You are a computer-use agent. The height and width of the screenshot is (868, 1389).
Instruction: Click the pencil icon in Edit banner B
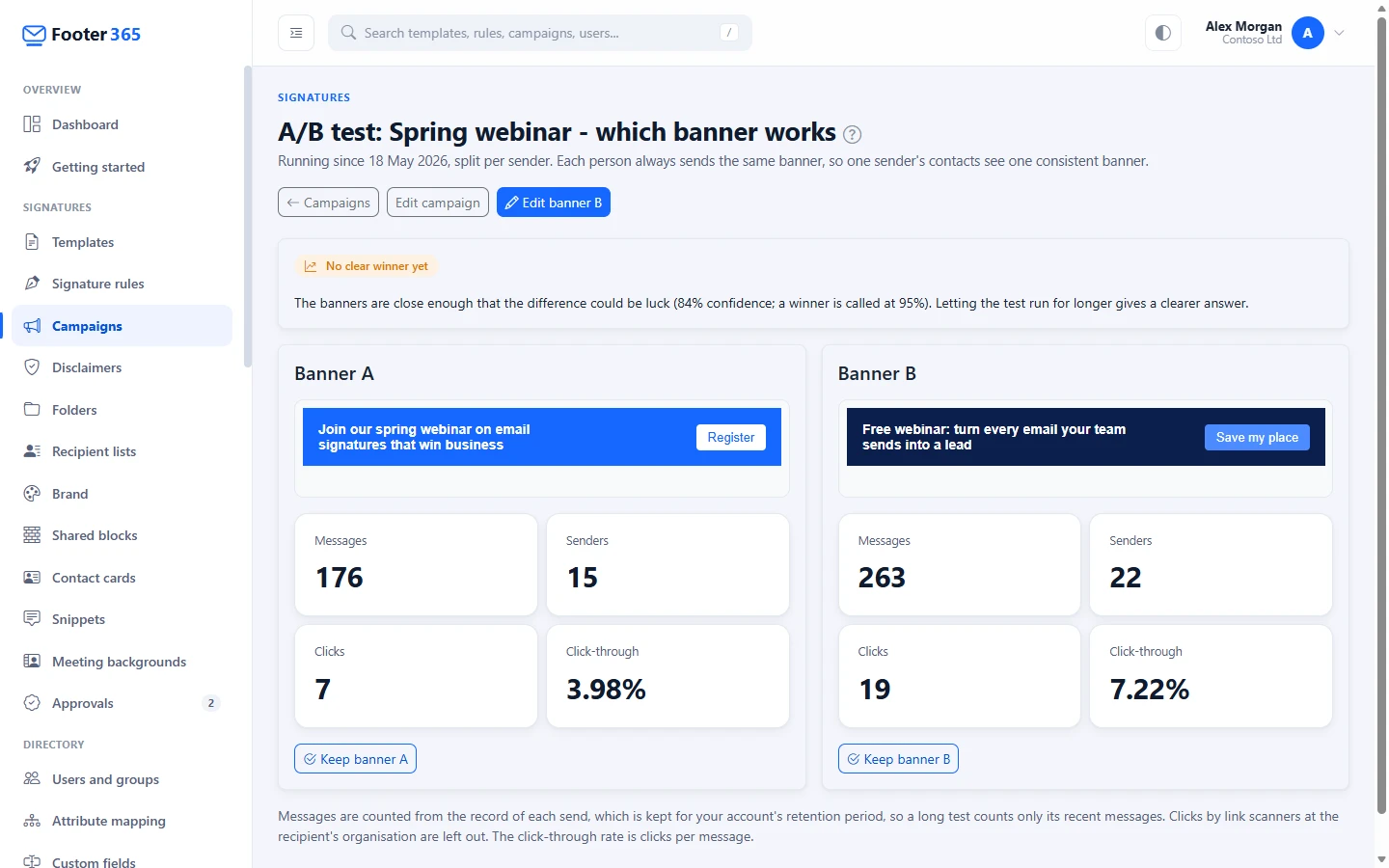[x=512, y=203]
